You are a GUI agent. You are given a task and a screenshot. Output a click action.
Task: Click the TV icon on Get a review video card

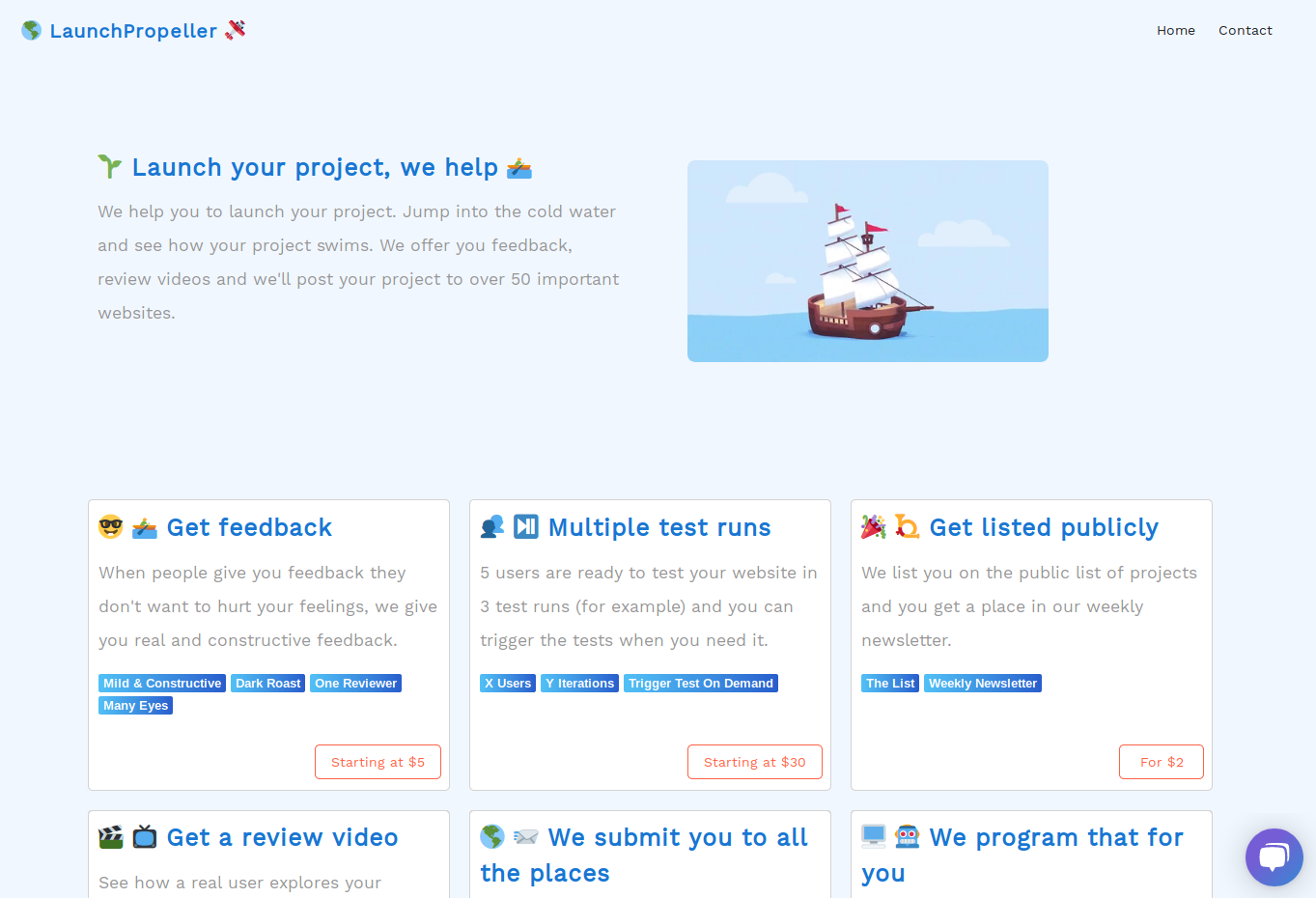pos(144,837)
